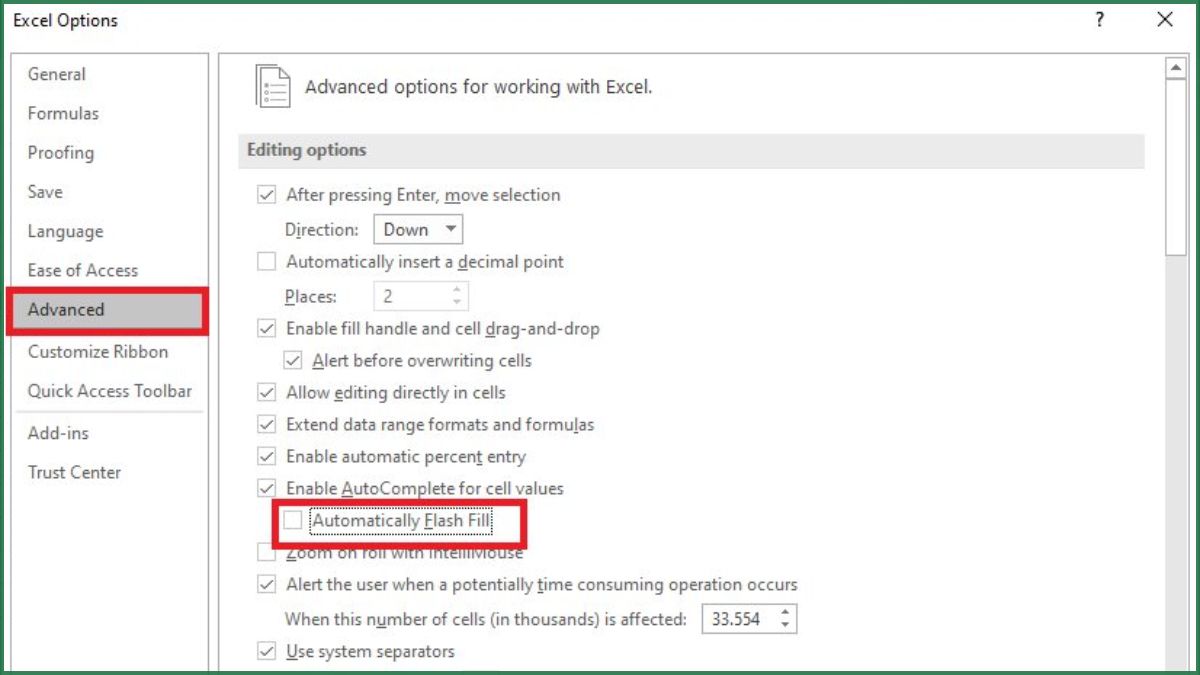Open the Formulas options category
Screen dimensions: 1200x675
pyautogui.click(x=63, y=113)
